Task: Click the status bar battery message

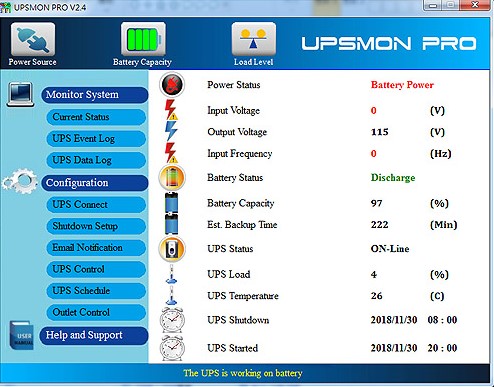Action: (x=243, y=373)
